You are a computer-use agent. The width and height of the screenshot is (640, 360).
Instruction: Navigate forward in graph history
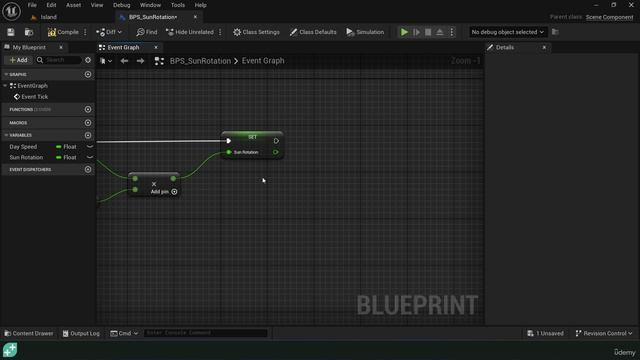[x=140, y=61]
